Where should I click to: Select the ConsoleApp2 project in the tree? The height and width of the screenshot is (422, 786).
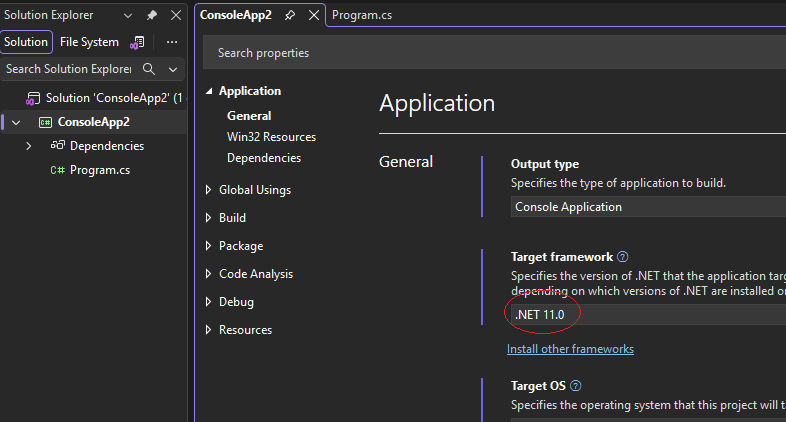[x=94, y=122]
